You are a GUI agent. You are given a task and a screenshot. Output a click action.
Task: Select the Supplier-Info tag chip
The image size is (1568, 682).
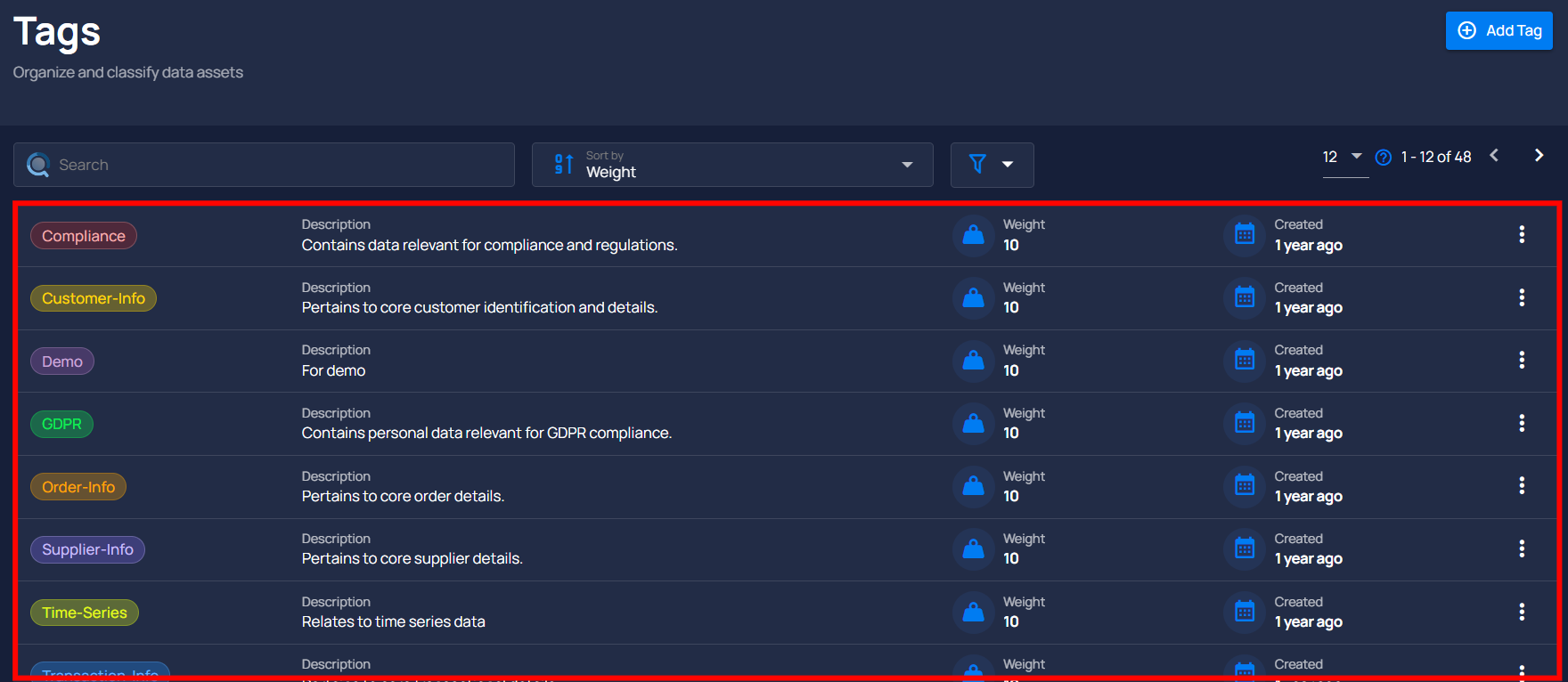(x=87, y=549)
